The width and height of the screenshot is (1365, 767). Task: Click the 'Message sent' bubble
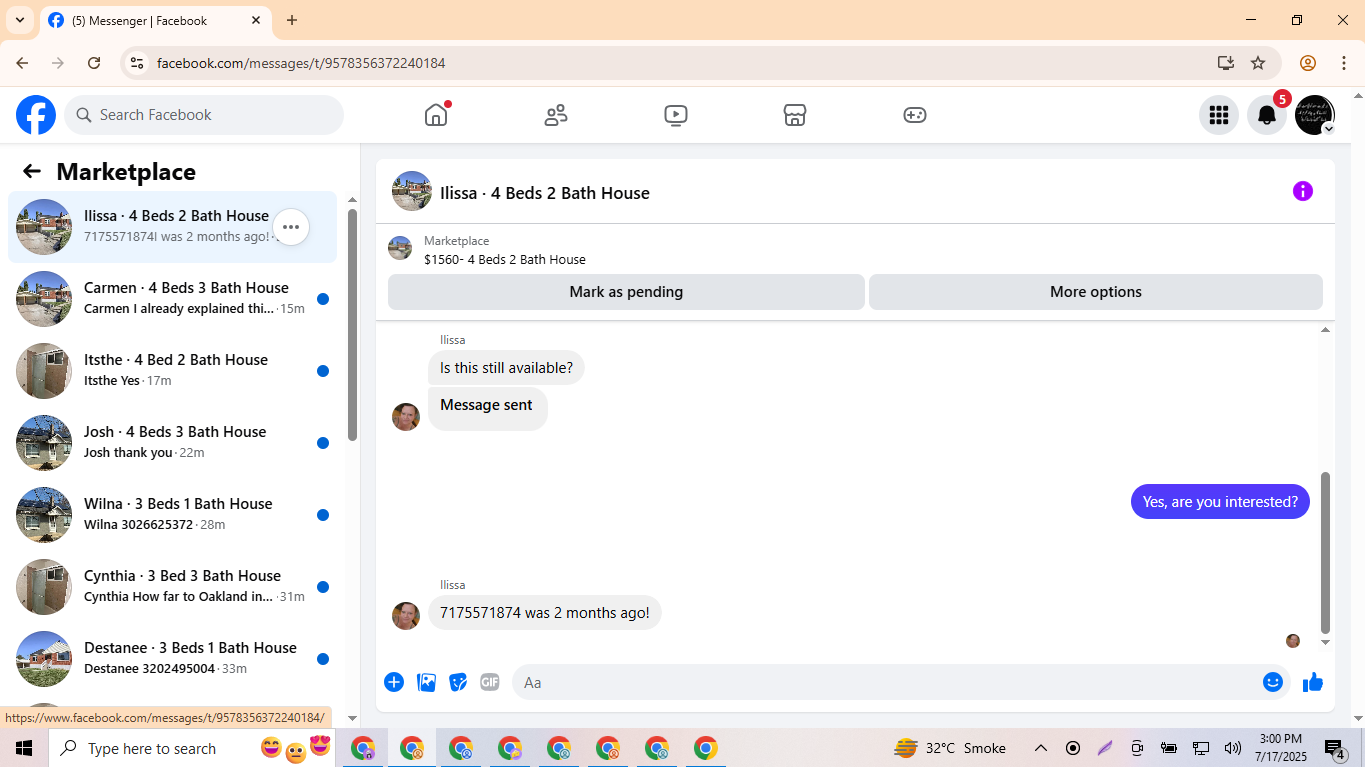[x=487, y=408]
